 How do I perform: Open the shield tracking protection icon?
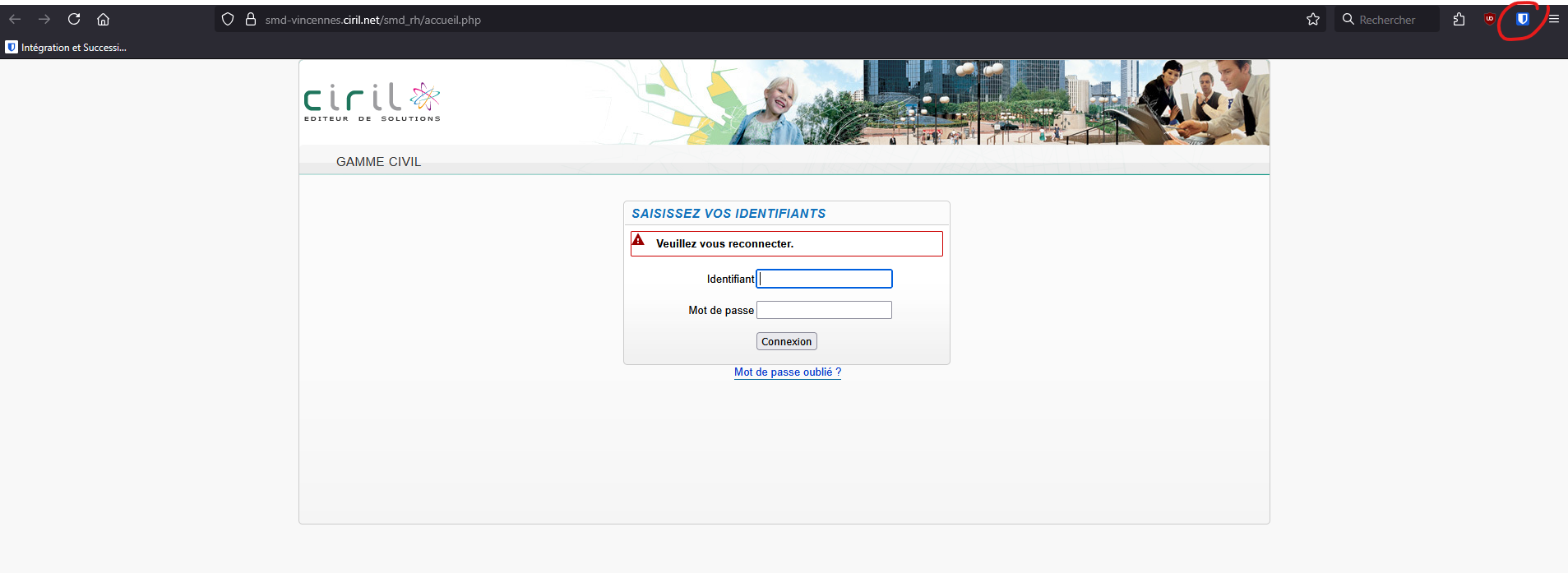tap(228, 19)
